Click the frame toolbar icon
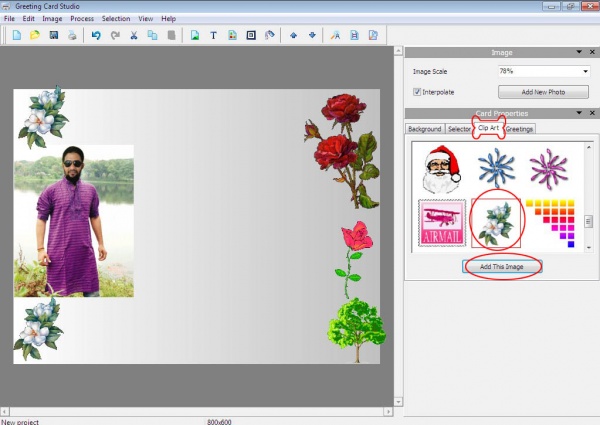 point(251,35)
